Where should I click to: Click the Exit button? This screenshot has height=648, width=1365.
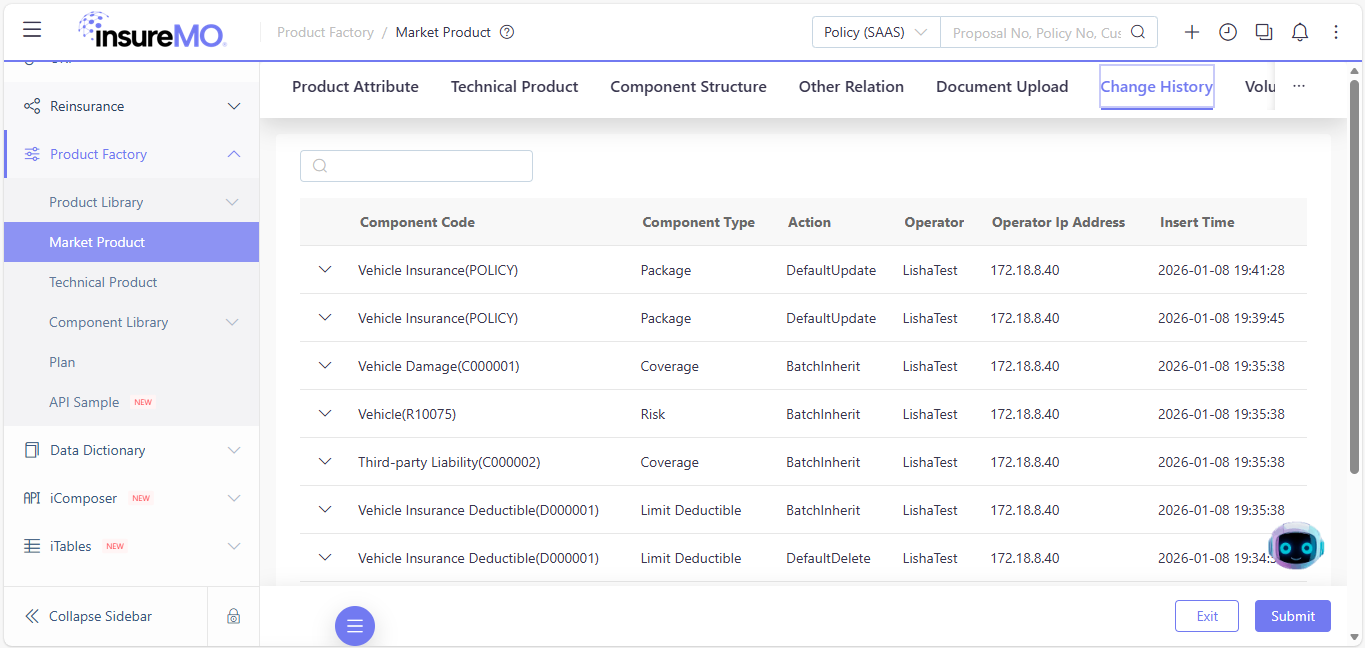[1207, 616]
